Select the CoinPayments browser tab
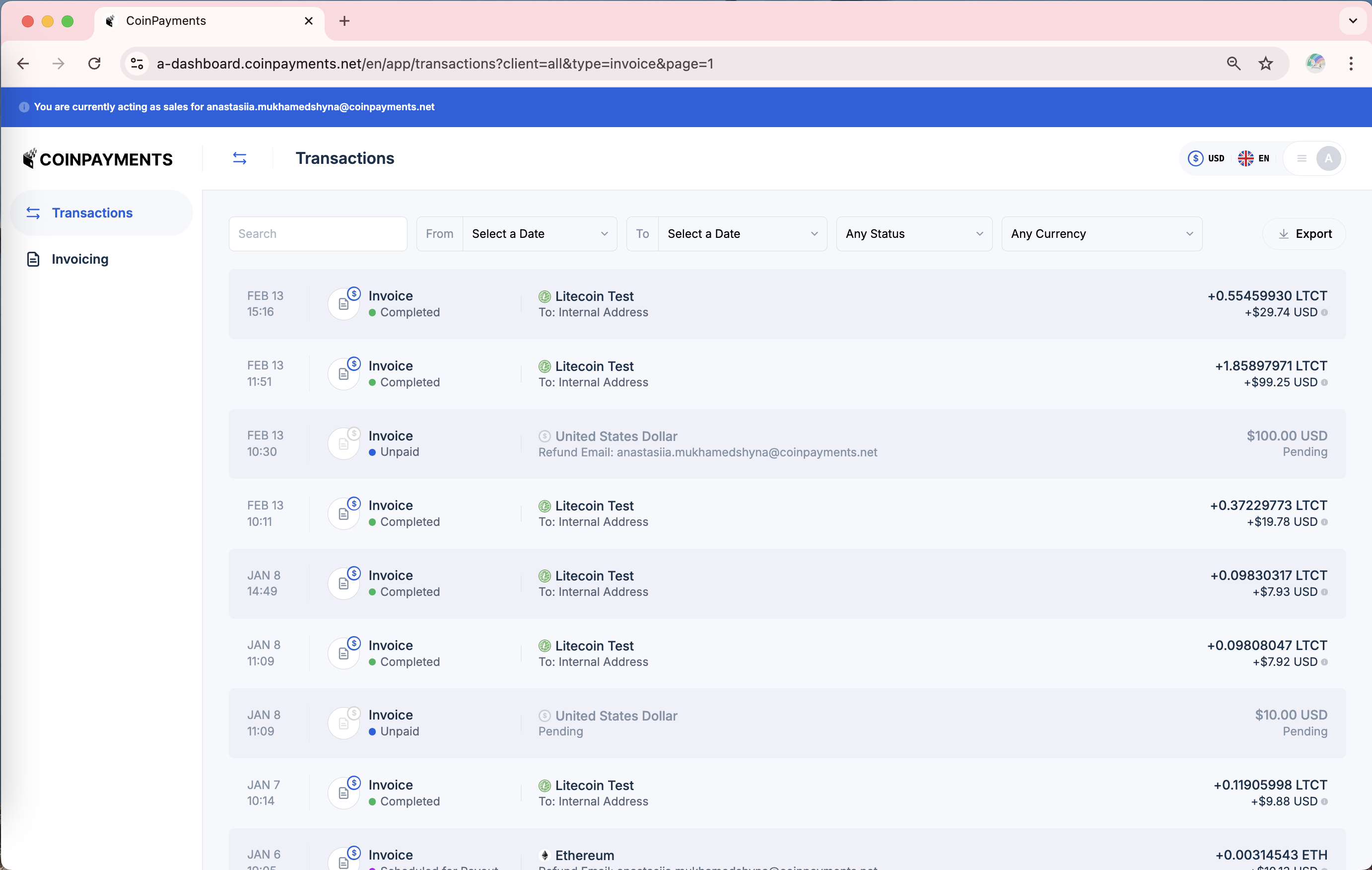The height and width of the screenshot is (870, 1372). pos(208,21)
